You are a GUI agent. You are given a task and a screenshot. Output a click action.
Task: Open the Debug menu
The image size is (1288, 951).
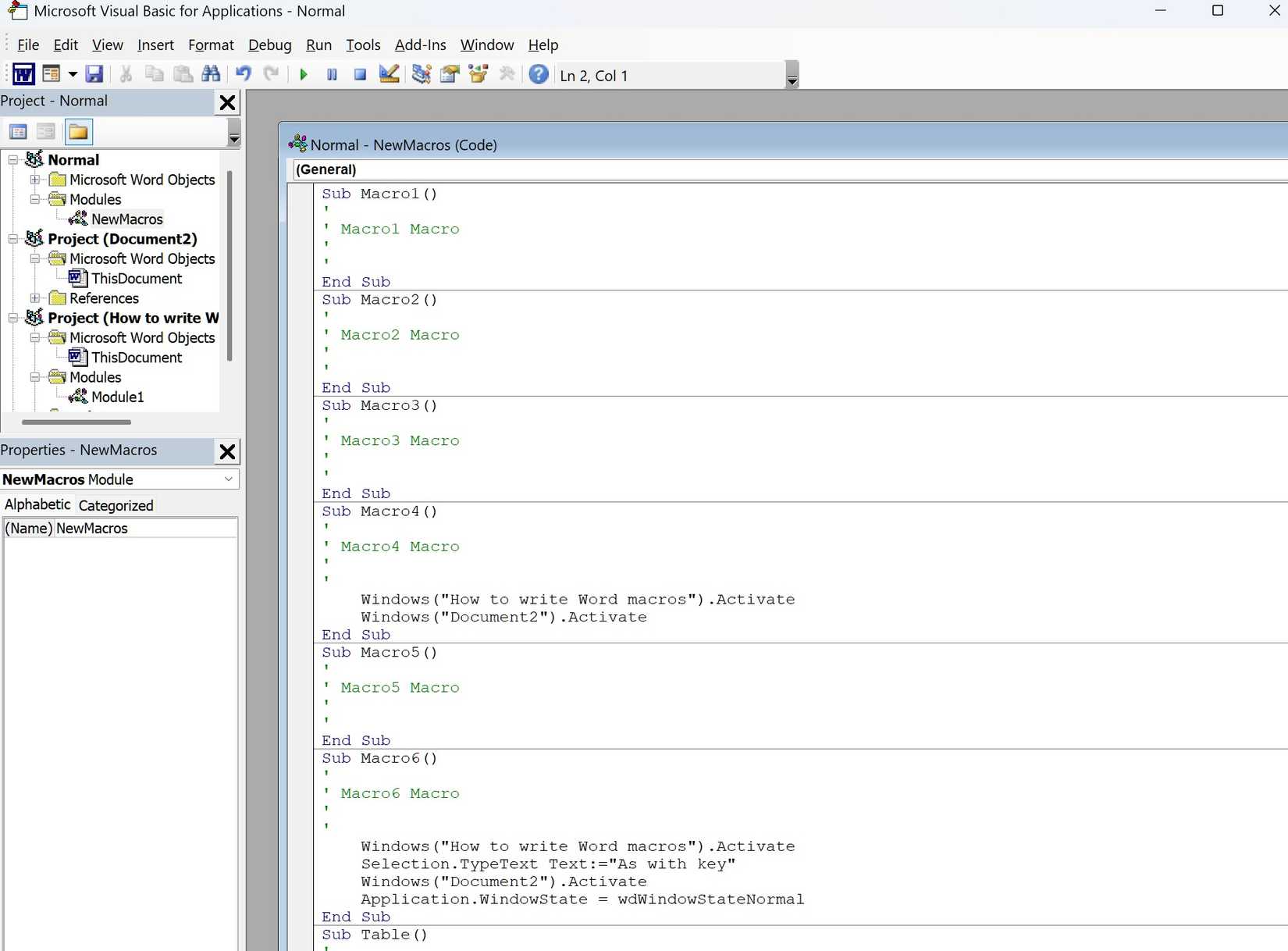pyautogui.click(x=269, y=45)
